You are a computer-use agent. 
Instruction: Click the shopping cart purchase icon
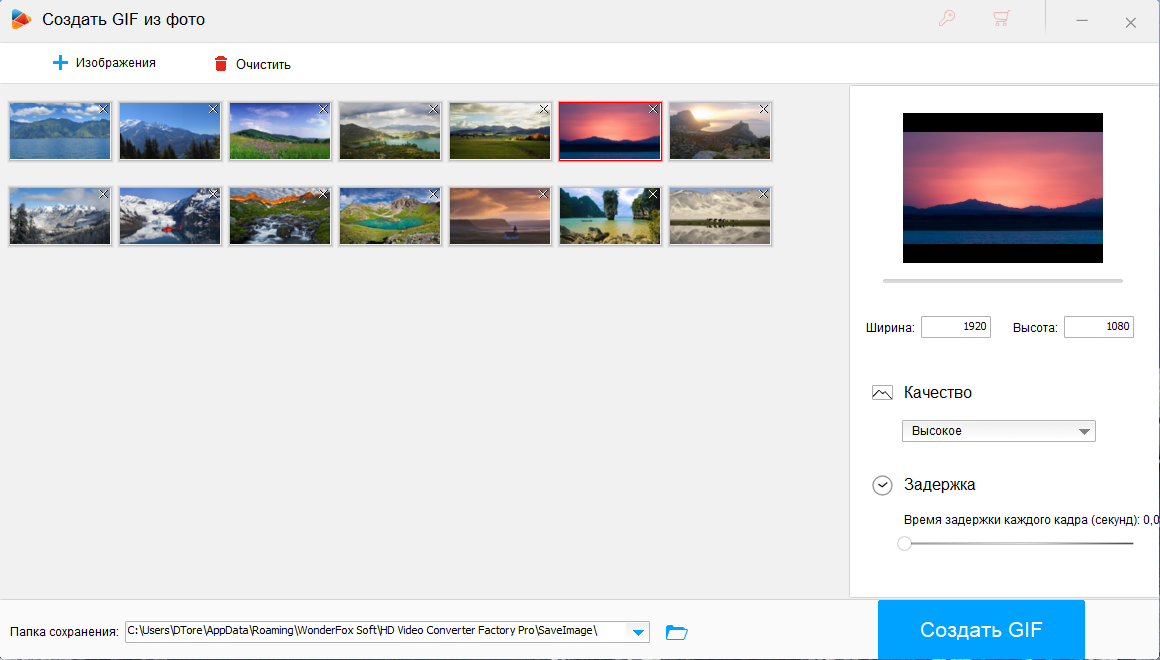(1000, 19)
